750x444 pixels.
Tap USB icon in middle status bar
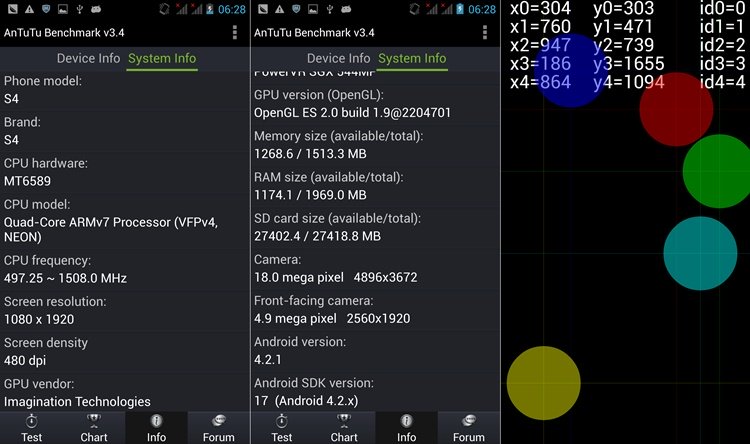[330, 9]
